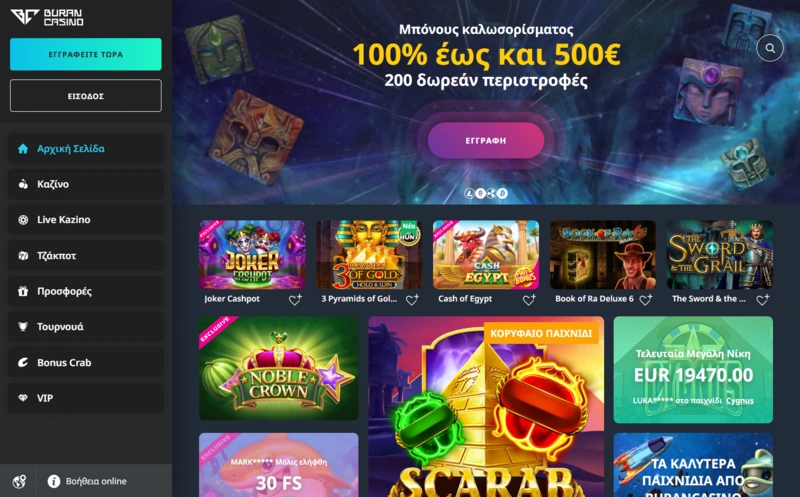The height and width of the screenshot is (497, 800).
Task: Click the ΕΓΓΡΑΦΕΙΤΕ ΤΩΡΑ button
Action: click(x=86, y=54)
